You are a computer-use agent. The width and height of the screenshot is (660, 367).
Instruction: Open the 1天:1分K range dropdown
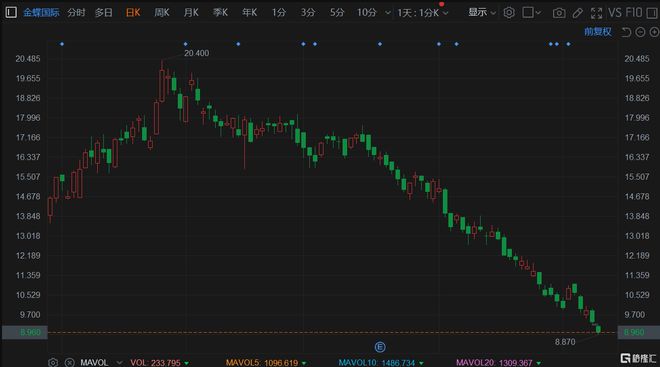(423, 13)
